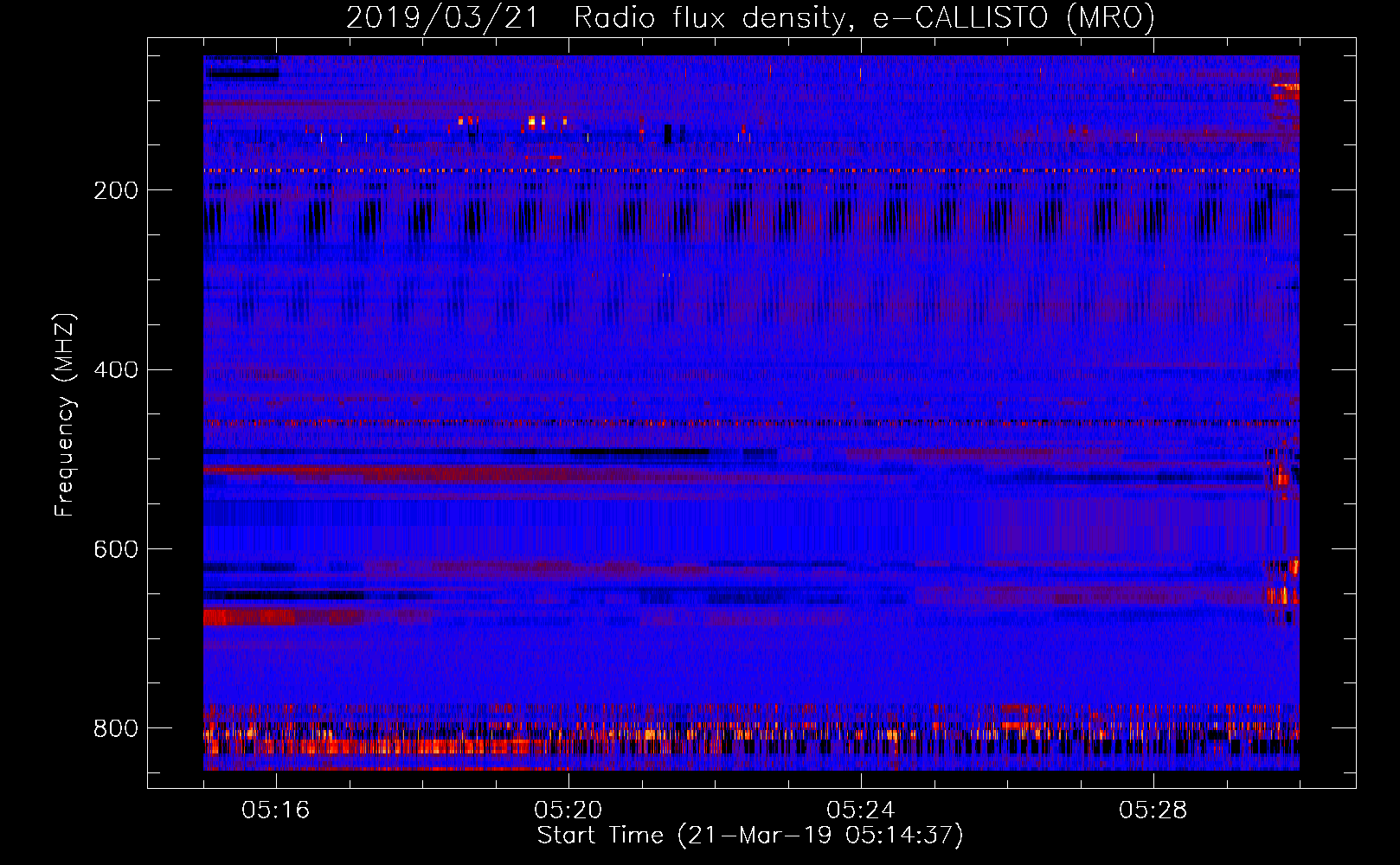
Task: Click the 05:28 time tick label
Action: click(x=1153, y=811)
